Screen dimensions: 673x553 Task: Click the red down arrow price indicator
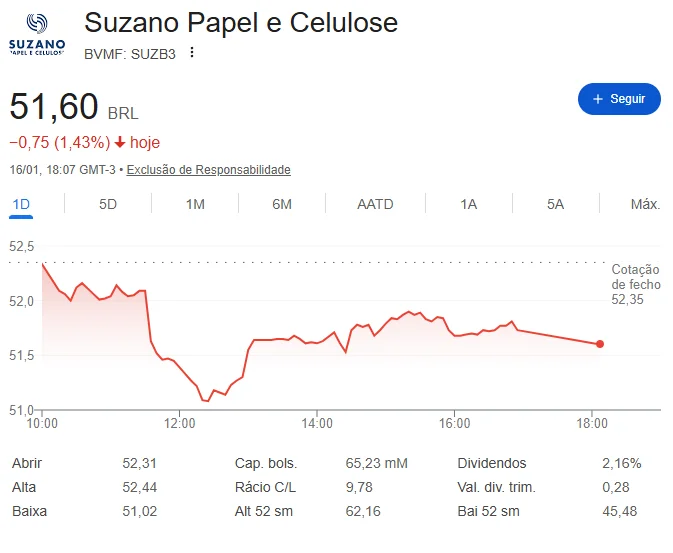click(120, 143)
